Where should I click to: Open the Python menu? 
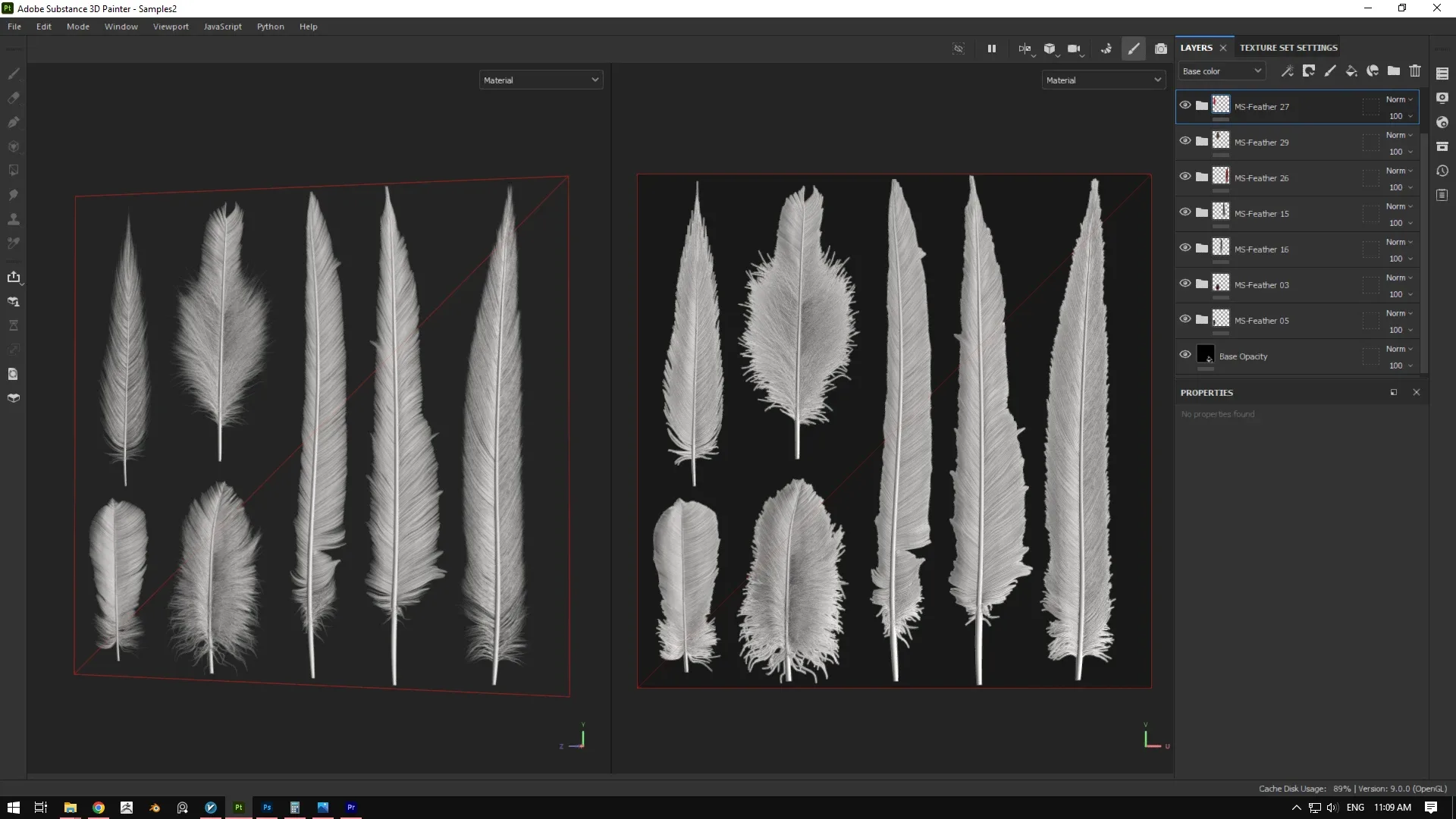pyautogui.click(x=271, y=27)
